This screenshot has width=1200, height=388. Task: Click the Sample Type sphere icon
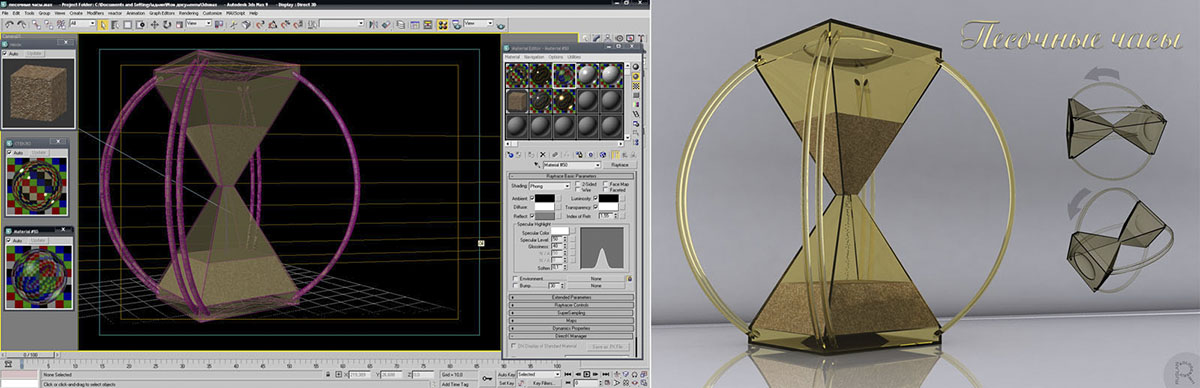635,67
